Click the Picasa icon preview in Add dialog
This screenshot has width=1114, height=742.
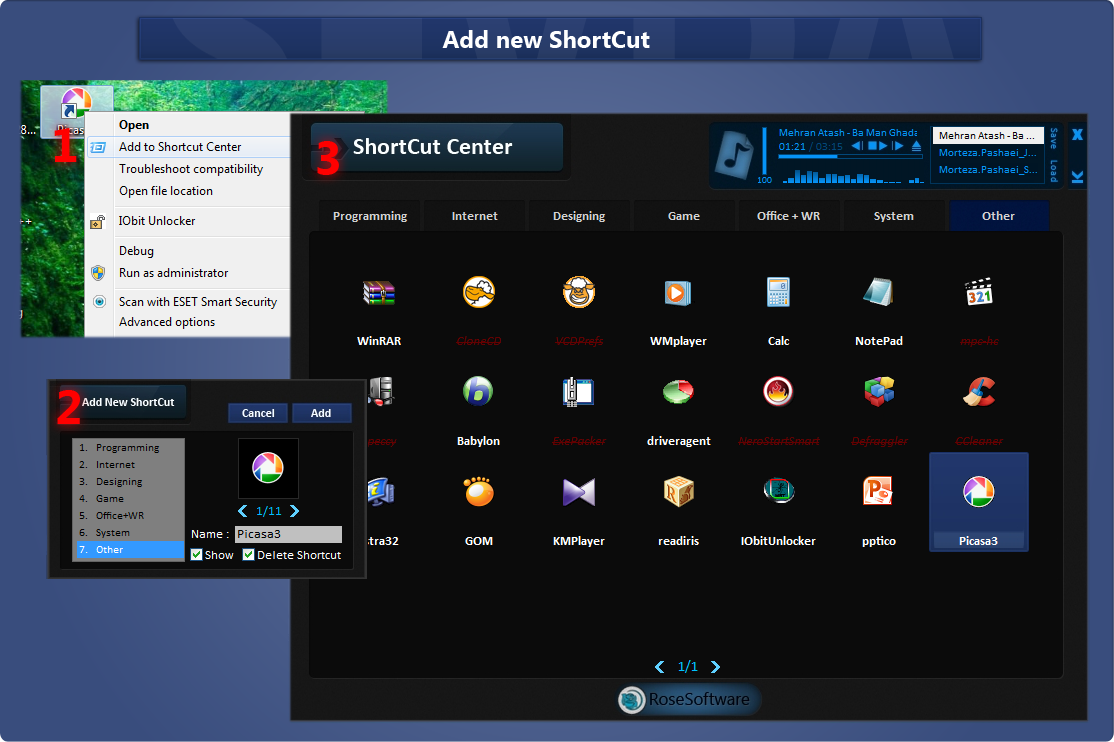click(x=268, y=468)
